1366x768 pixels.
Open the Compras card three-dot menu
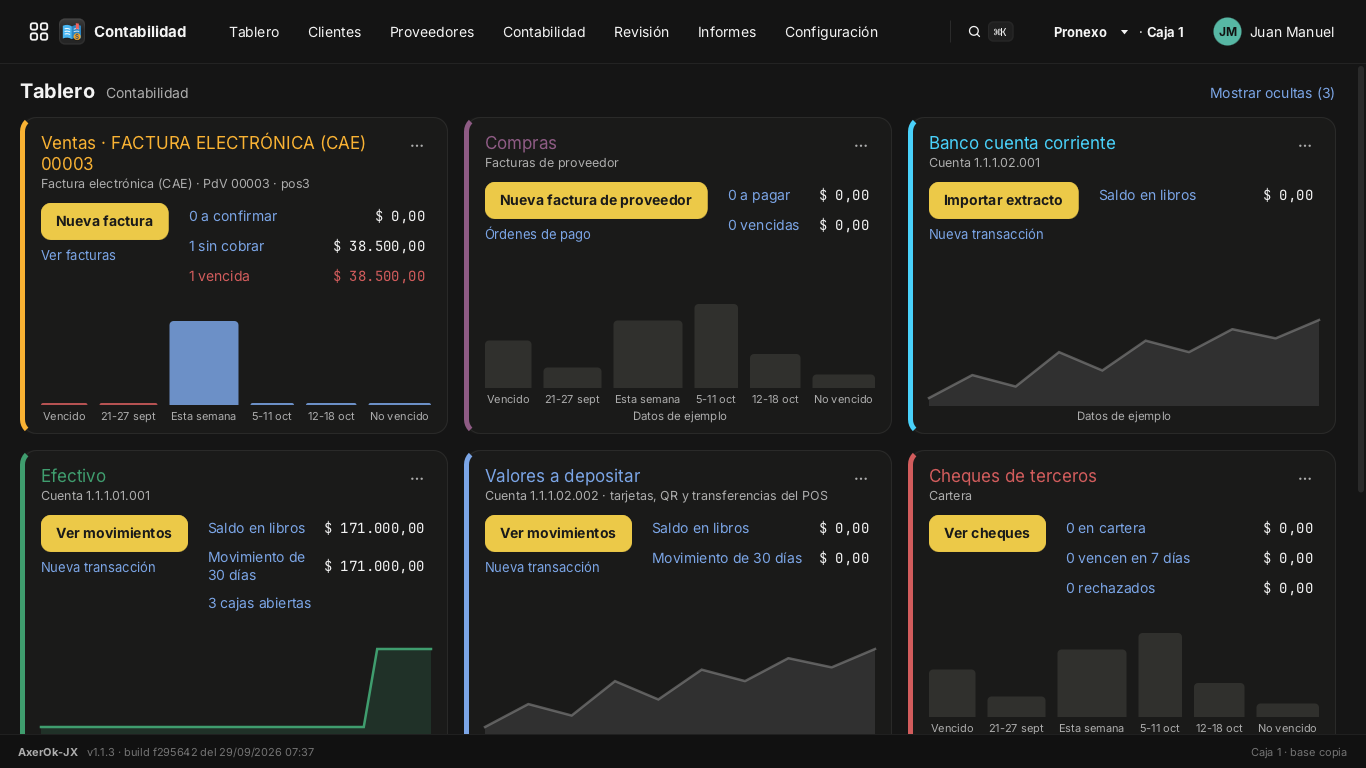click(861, 145)
